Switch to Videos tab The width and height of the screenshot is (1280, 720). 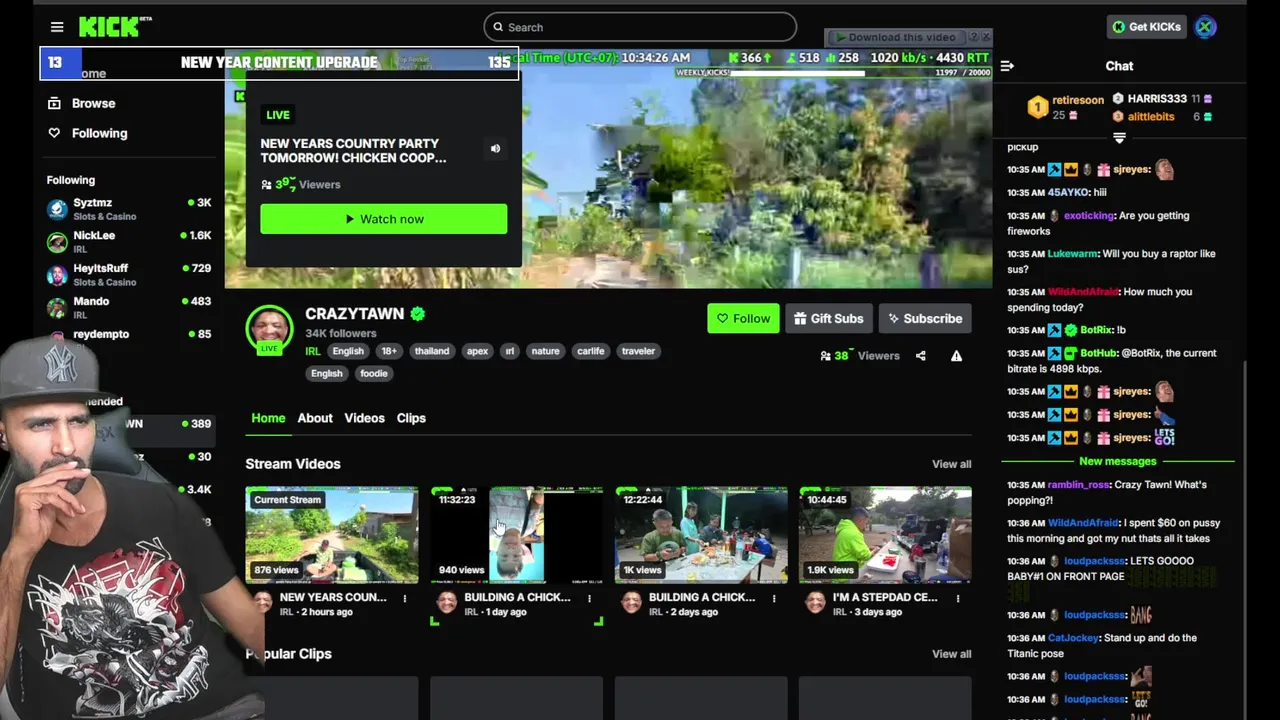pos(364,418)
